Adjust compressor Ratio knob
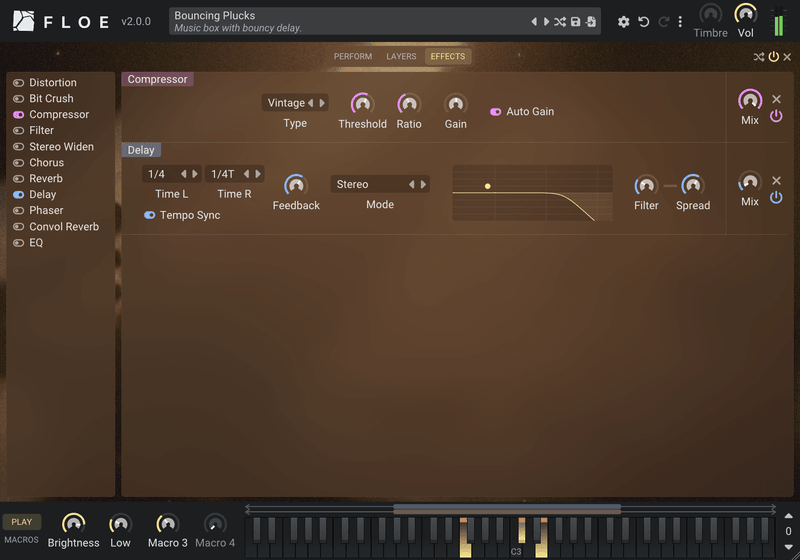The width and height of the screenshot is (800, 560). point(409,104)
